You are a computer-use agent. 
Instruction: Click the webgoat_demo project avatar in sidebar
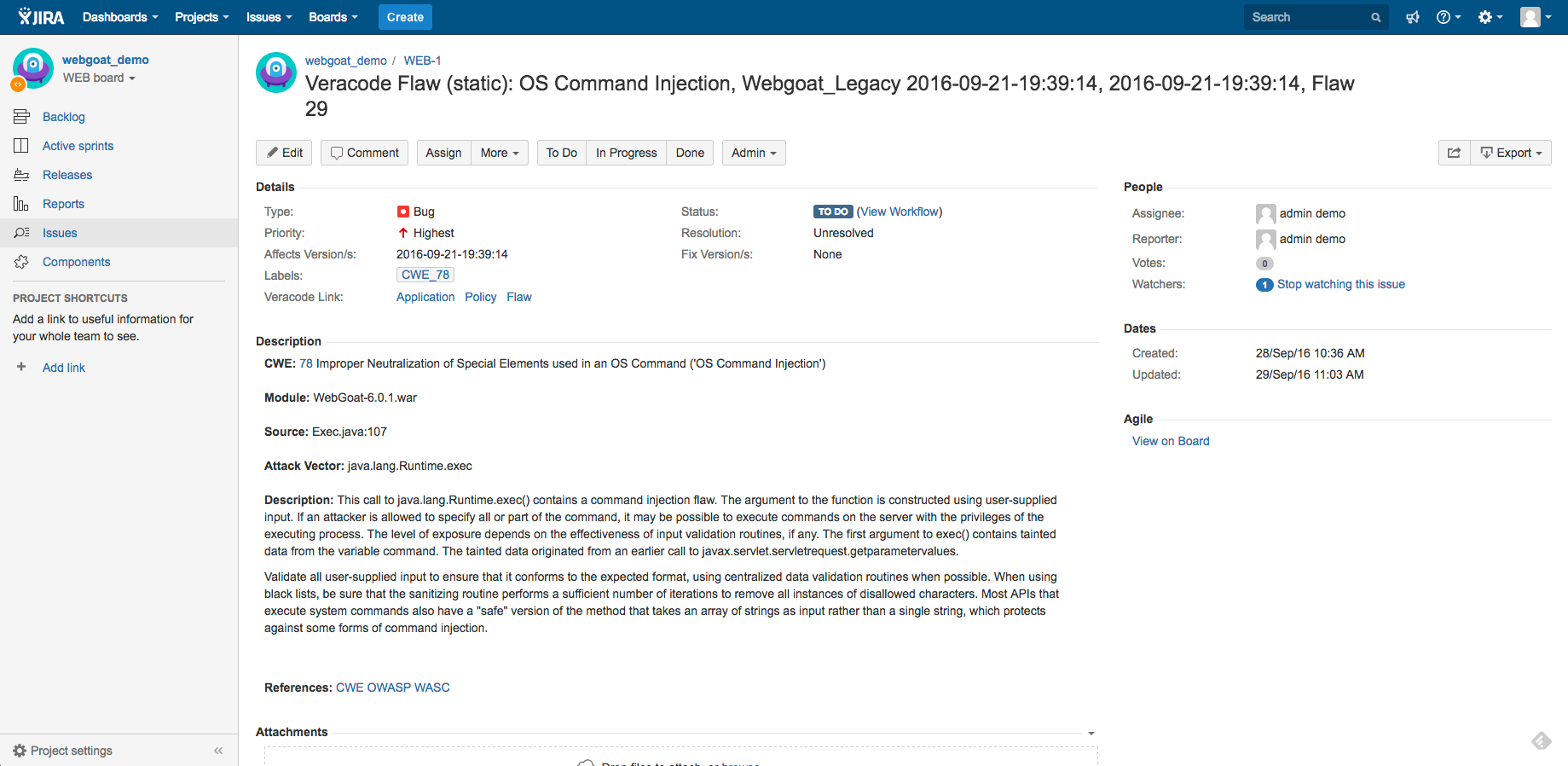pyautogui.click(x=33, y=68)
